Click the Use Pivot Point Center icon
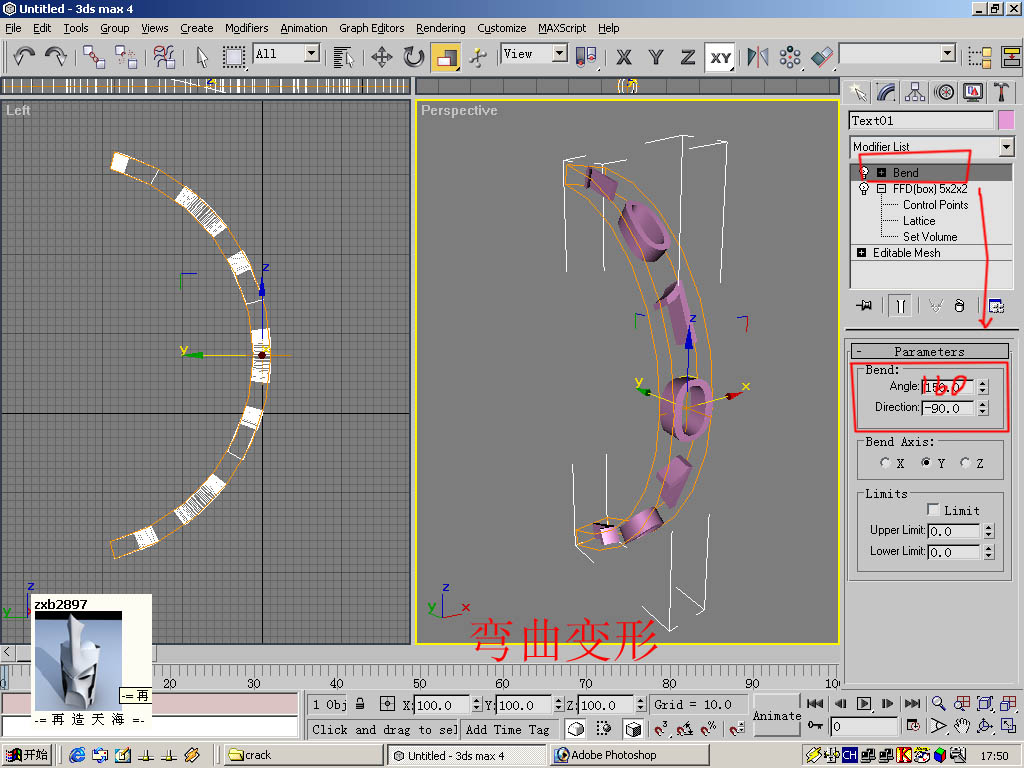 click(586, 57)
